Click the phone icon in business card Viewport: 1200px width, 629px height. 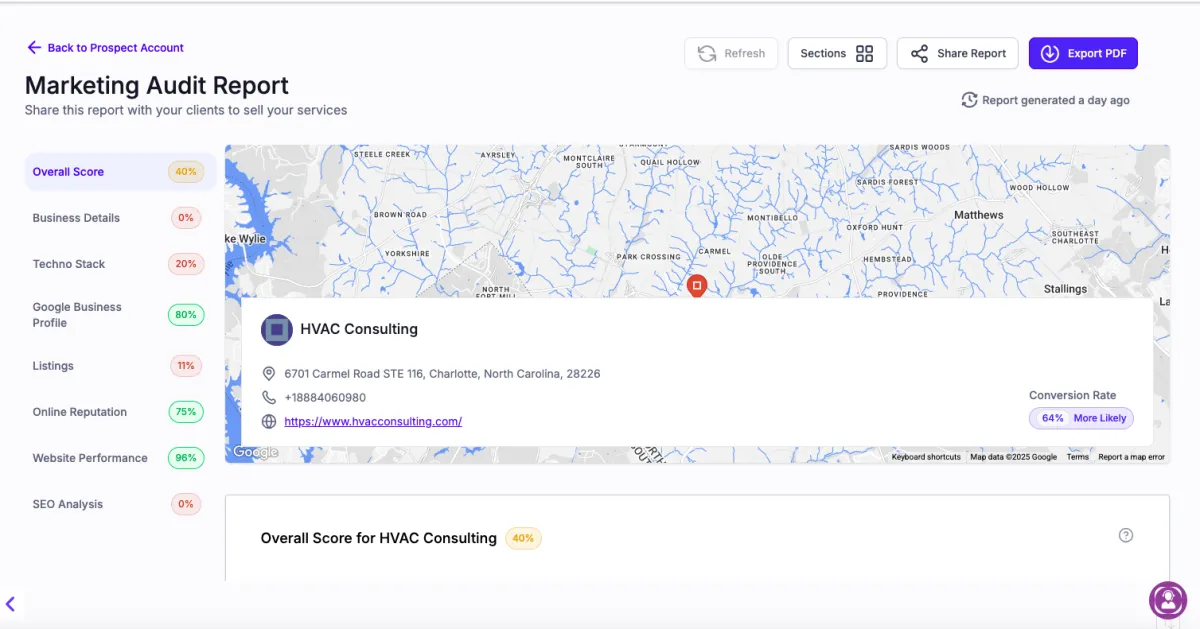(x=269, y=398)
